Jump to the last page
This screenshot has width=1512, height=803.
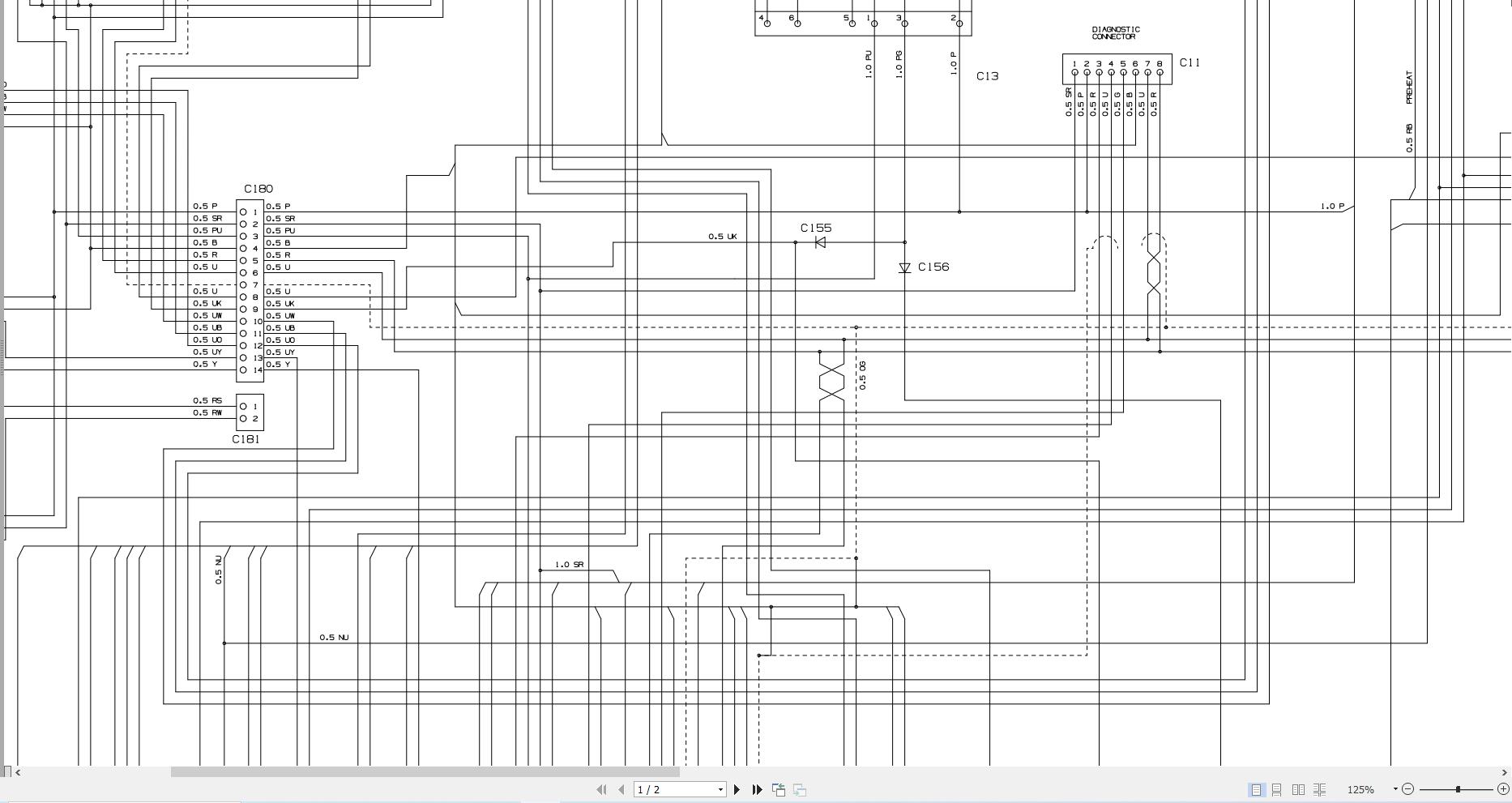[756, 789]
